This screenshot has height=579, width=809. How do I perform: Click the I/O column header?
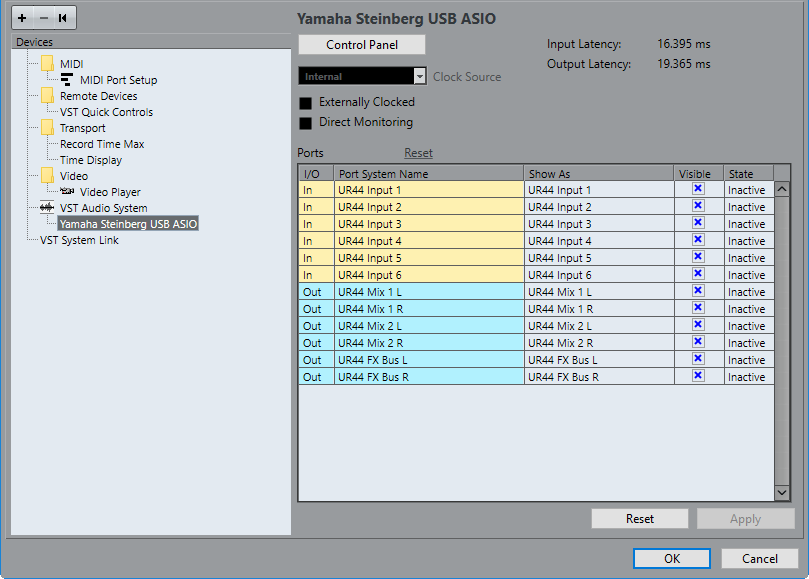pos(316,173)
